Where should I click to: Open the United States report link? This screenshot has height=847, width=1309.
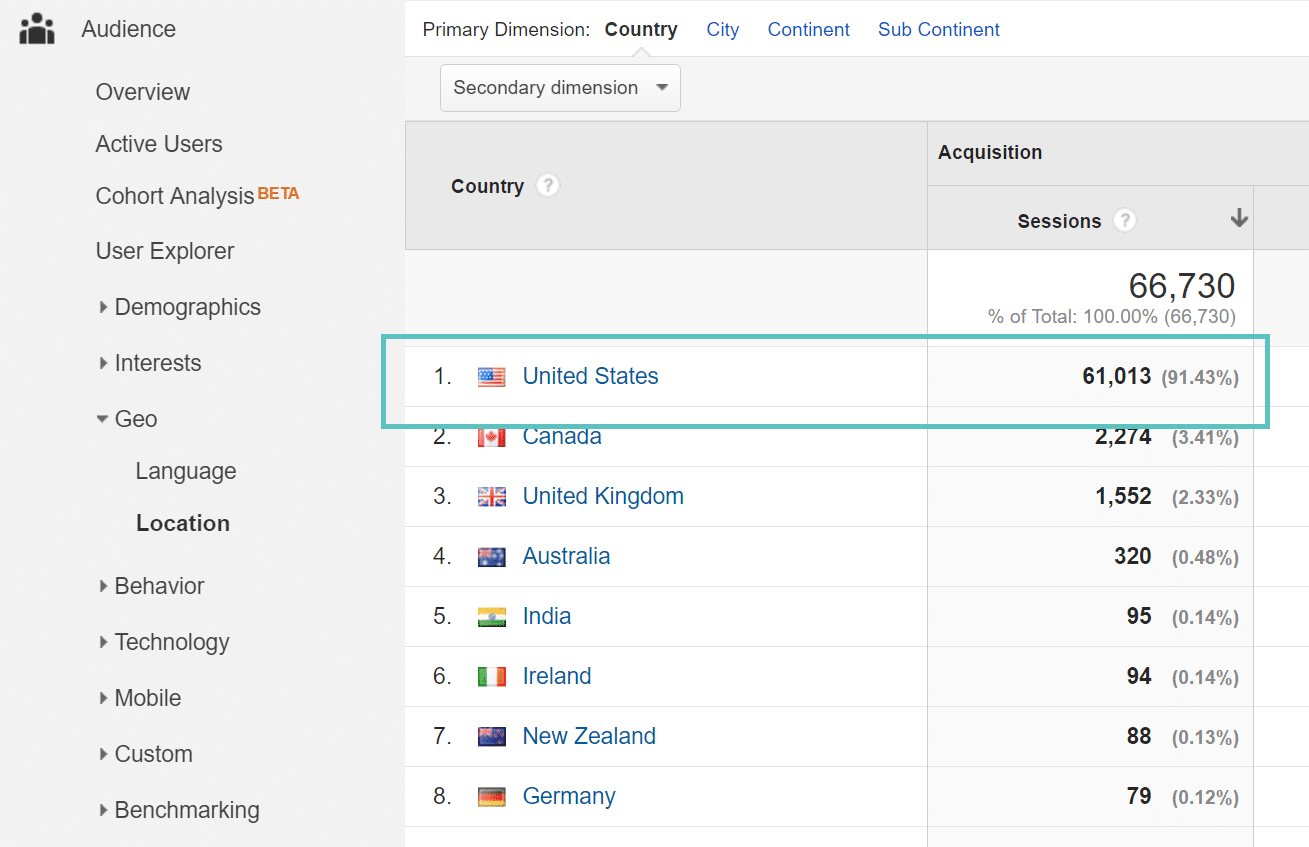(590, 376)
